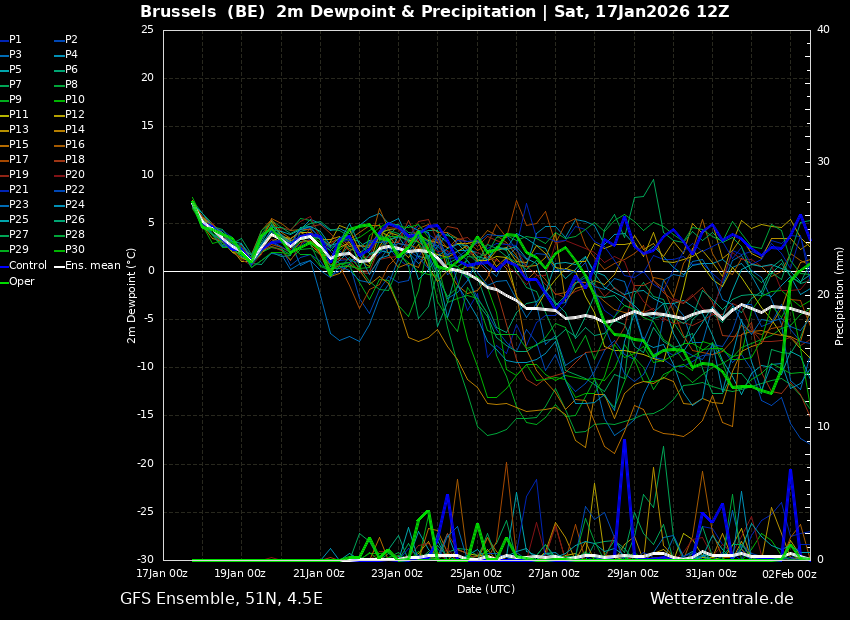This screenshot has height=620, width=850.
Task: Click the GFS Ensemble, 51N, 4.5E caption
Action: tap(221, 599)
